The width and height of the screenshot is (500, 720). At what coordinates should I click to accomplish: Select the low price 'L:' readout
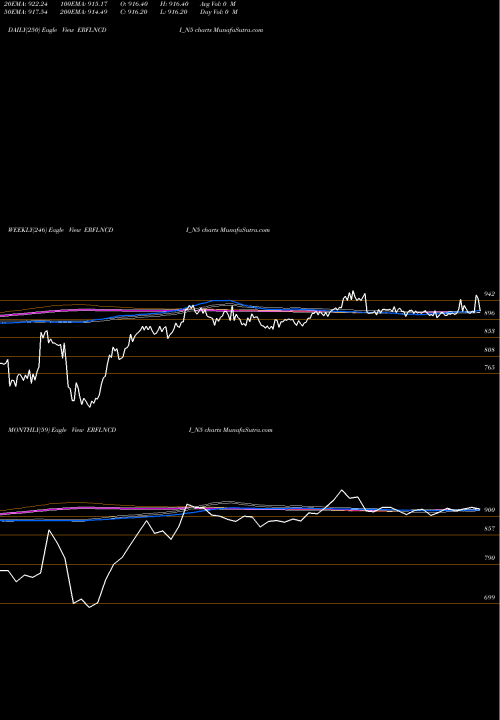pos(173,12)
